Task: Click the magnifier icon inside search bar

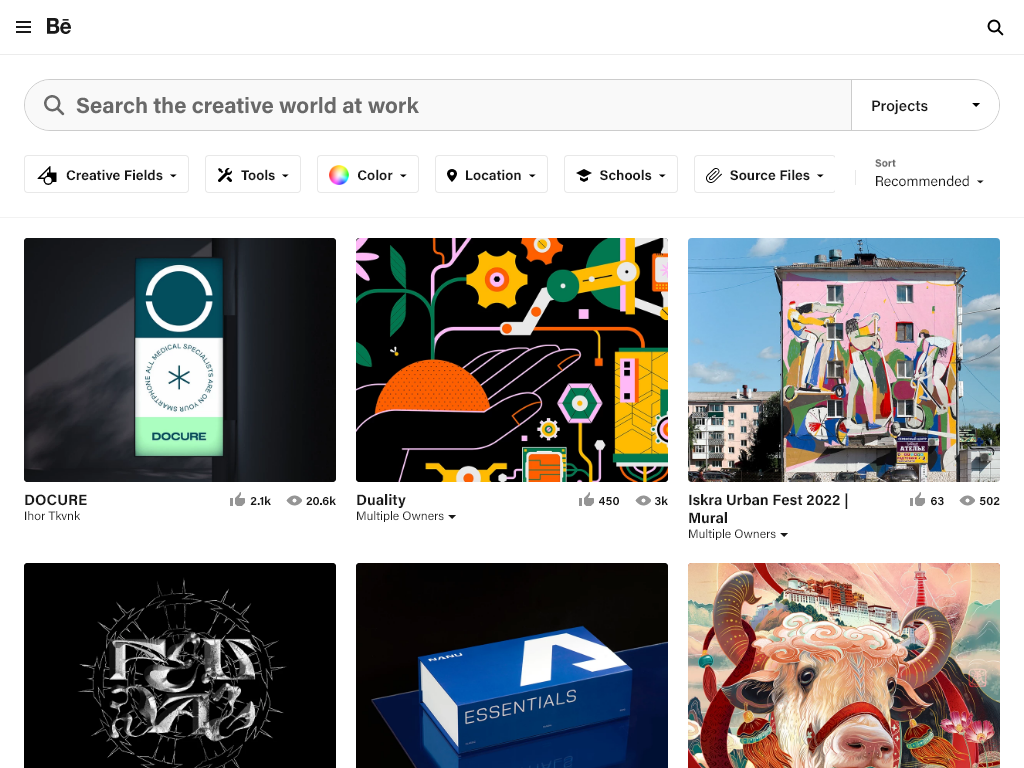Action: tap(54, 105)
